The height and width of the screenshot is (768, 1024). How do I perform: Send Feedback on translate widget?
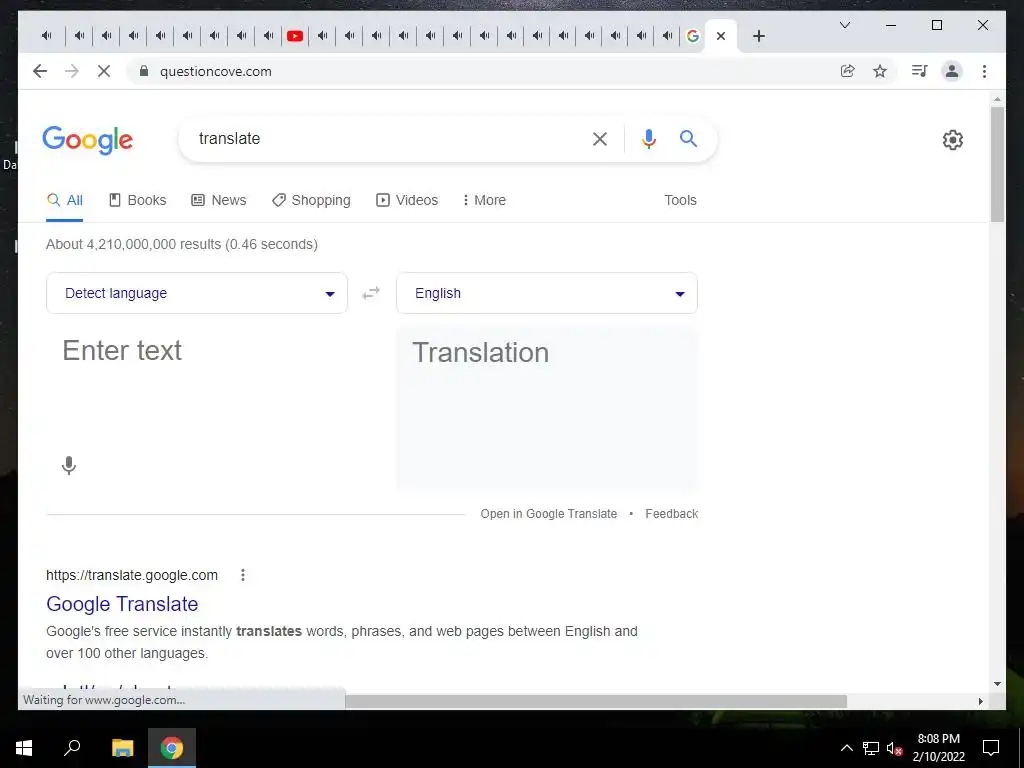click(671, 514)
